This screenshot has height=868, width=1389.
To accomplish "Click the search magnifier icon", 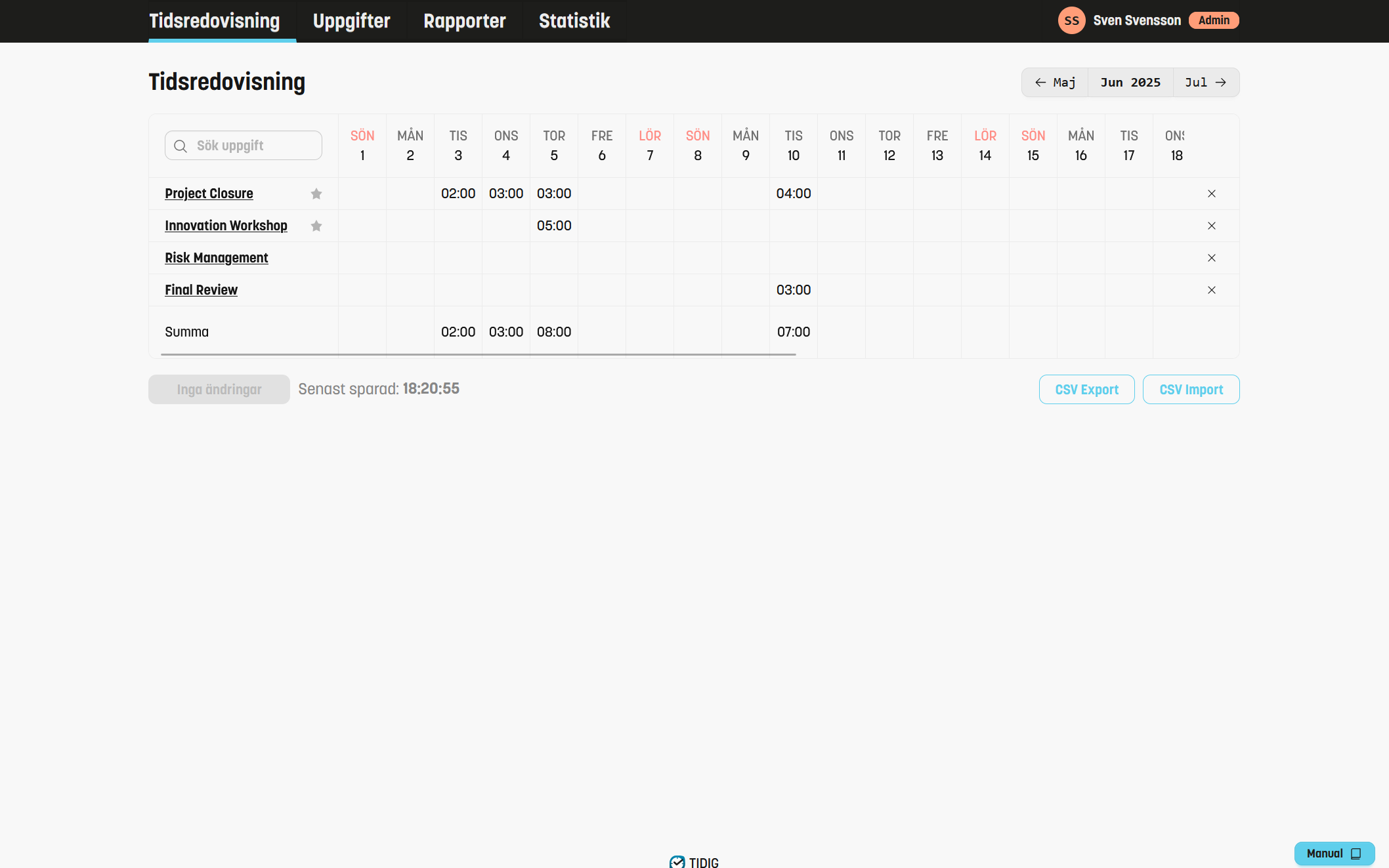I will pyautogui.click(x=181, y=146).
